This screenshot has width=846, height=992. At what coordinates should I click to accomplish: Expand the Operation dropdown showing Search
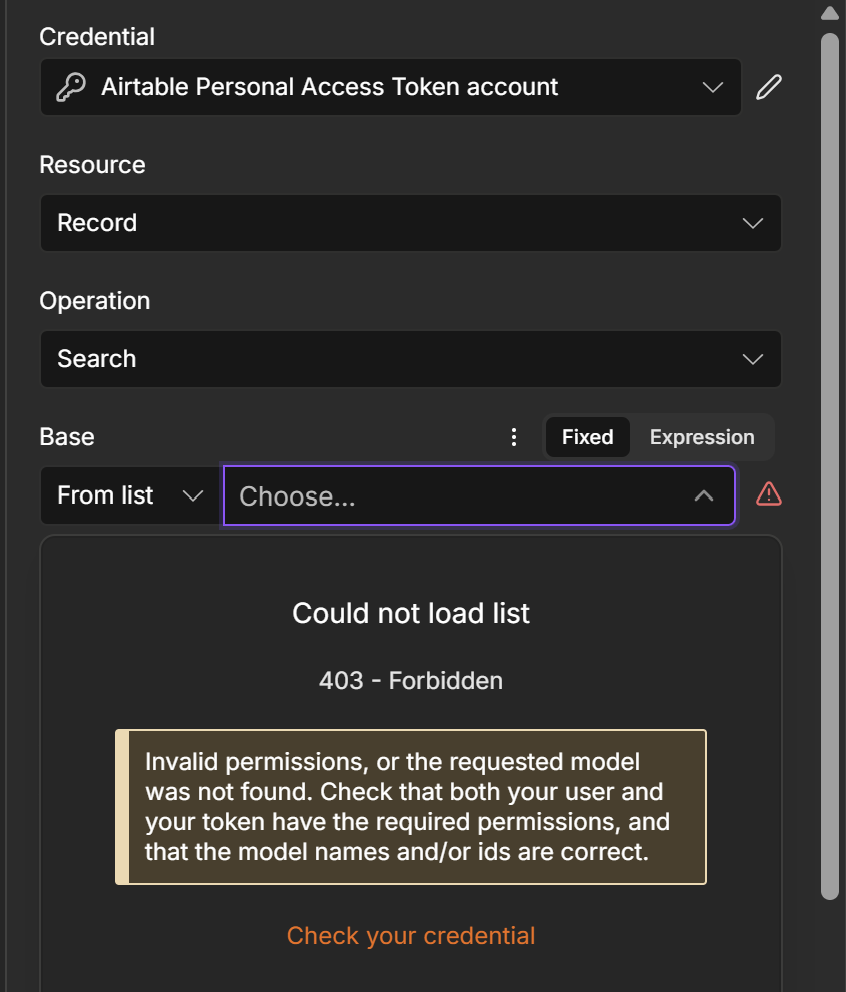[x=411, y=359]
